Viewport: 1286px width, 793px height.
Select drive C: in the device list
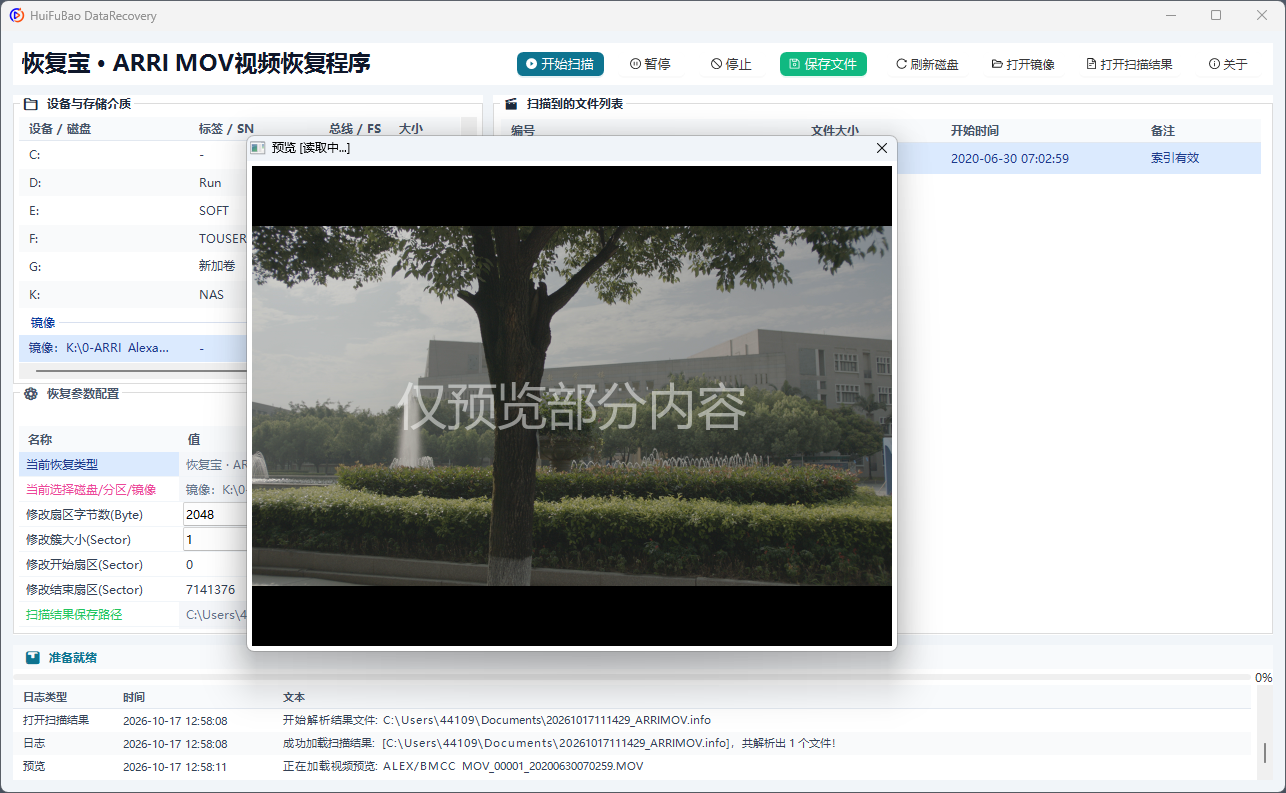coord(133,155)
